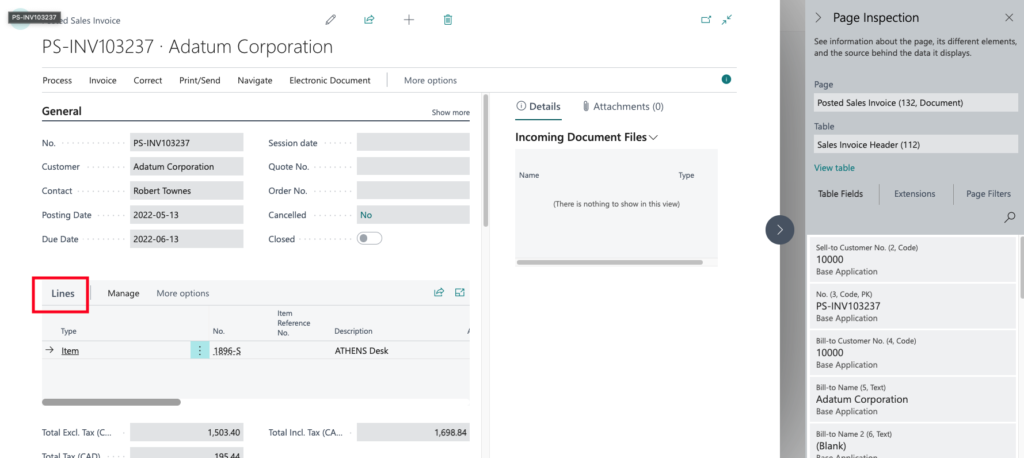Click Show more in General section

(x=451, y=112)
